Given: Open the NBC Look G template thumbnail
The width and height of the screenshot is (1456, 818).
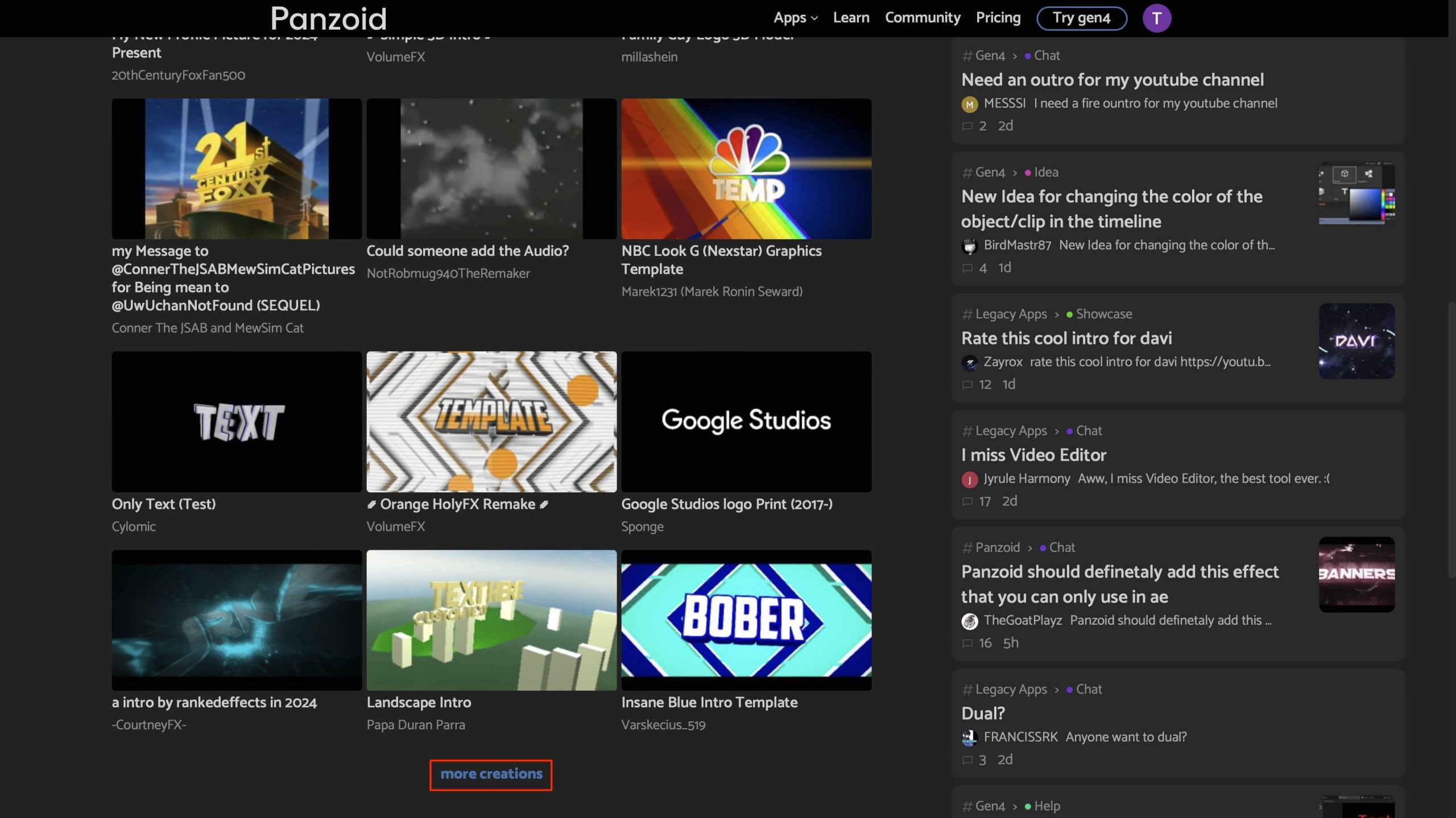Looking at the screenshot, I should [x=746, y=169].
